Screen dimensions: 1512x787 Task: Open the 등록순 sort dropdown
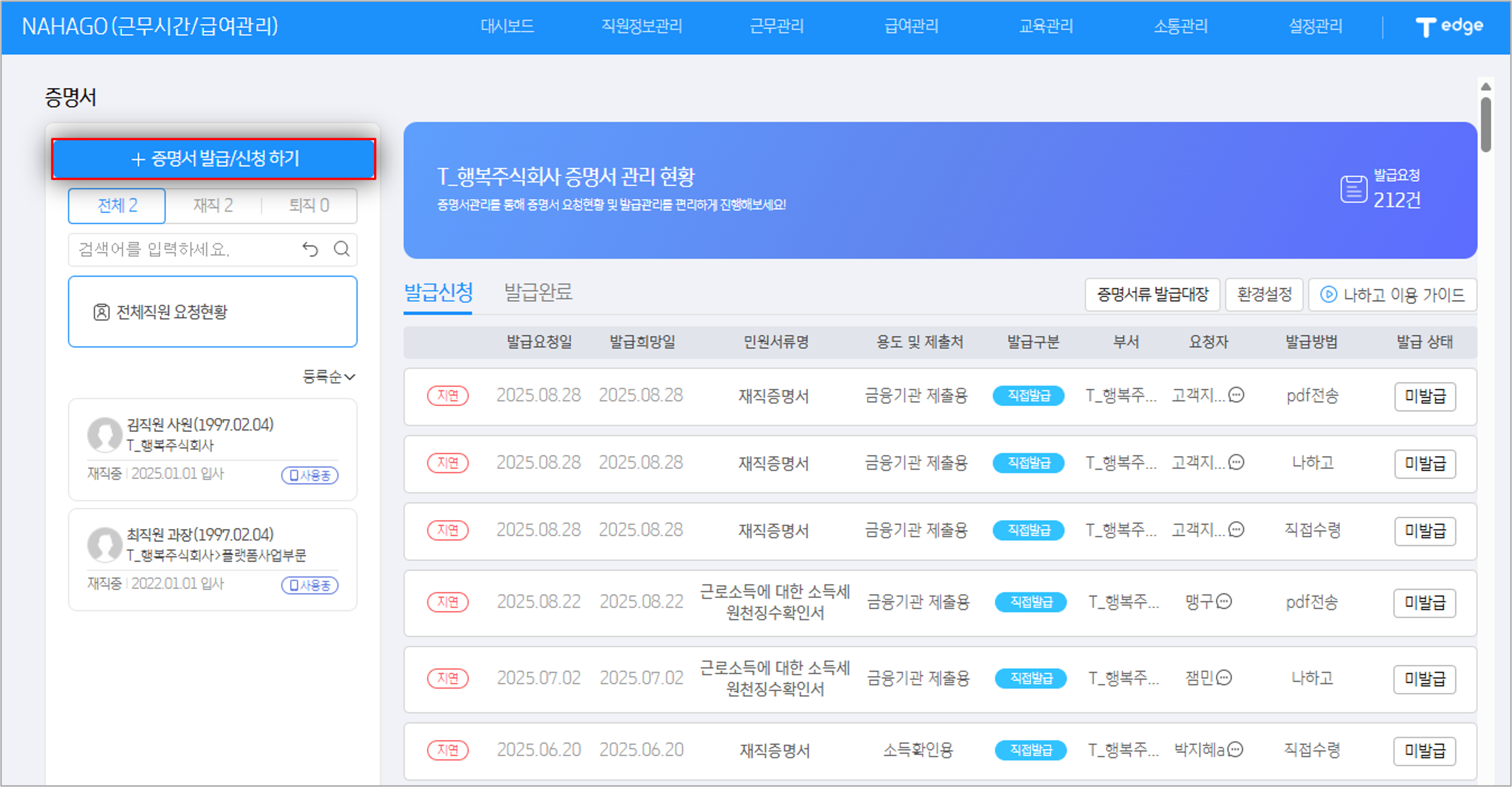pyautogui.click(x=328, y=377)
